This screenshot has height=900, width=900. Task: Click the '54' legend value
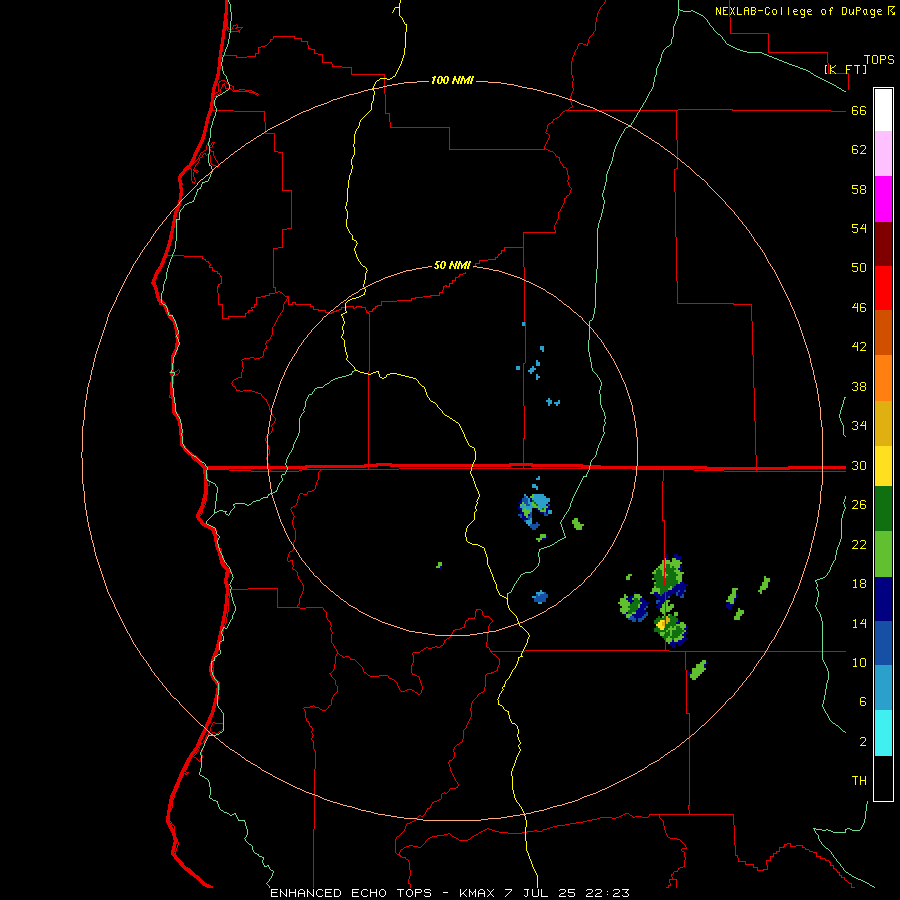[859, 228]
